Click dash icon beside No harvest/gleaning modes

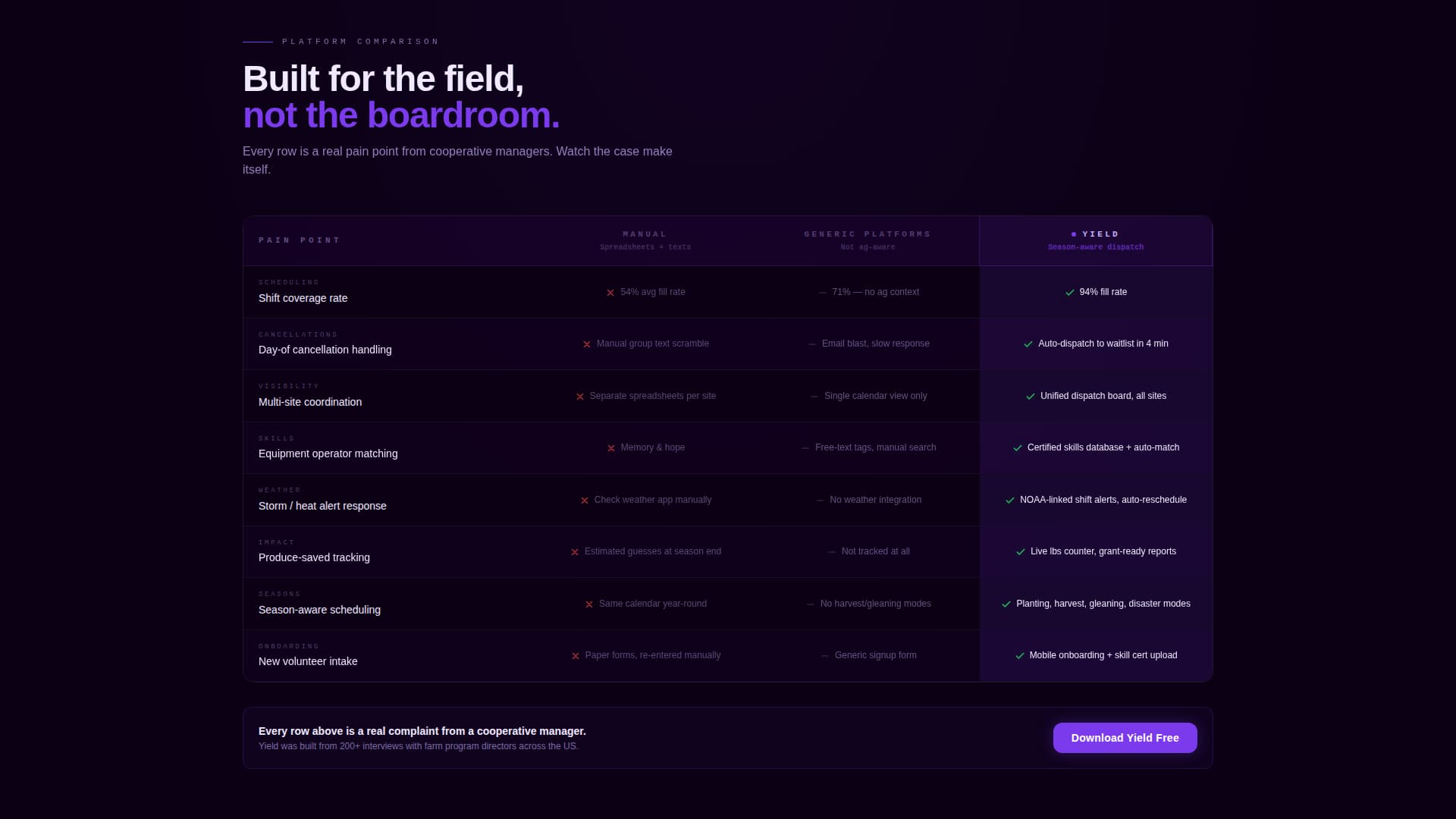point(811,604)
